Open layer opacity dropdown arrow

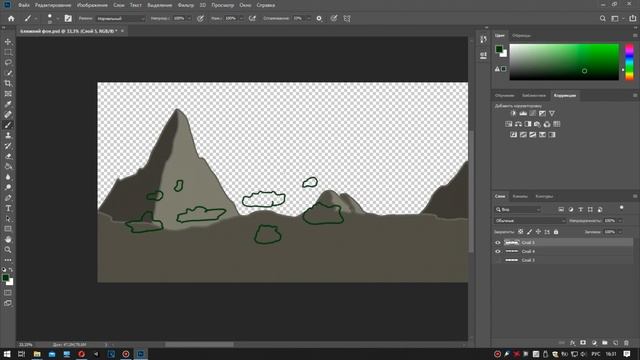tap(620, 221)
